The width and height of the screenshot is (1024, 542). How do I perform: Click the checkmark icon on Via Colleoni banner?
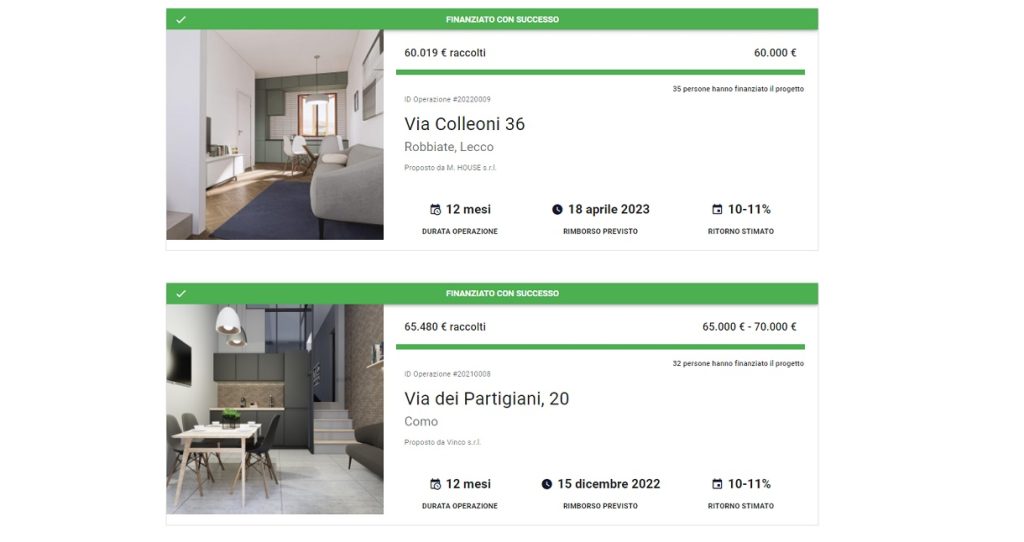181,20
